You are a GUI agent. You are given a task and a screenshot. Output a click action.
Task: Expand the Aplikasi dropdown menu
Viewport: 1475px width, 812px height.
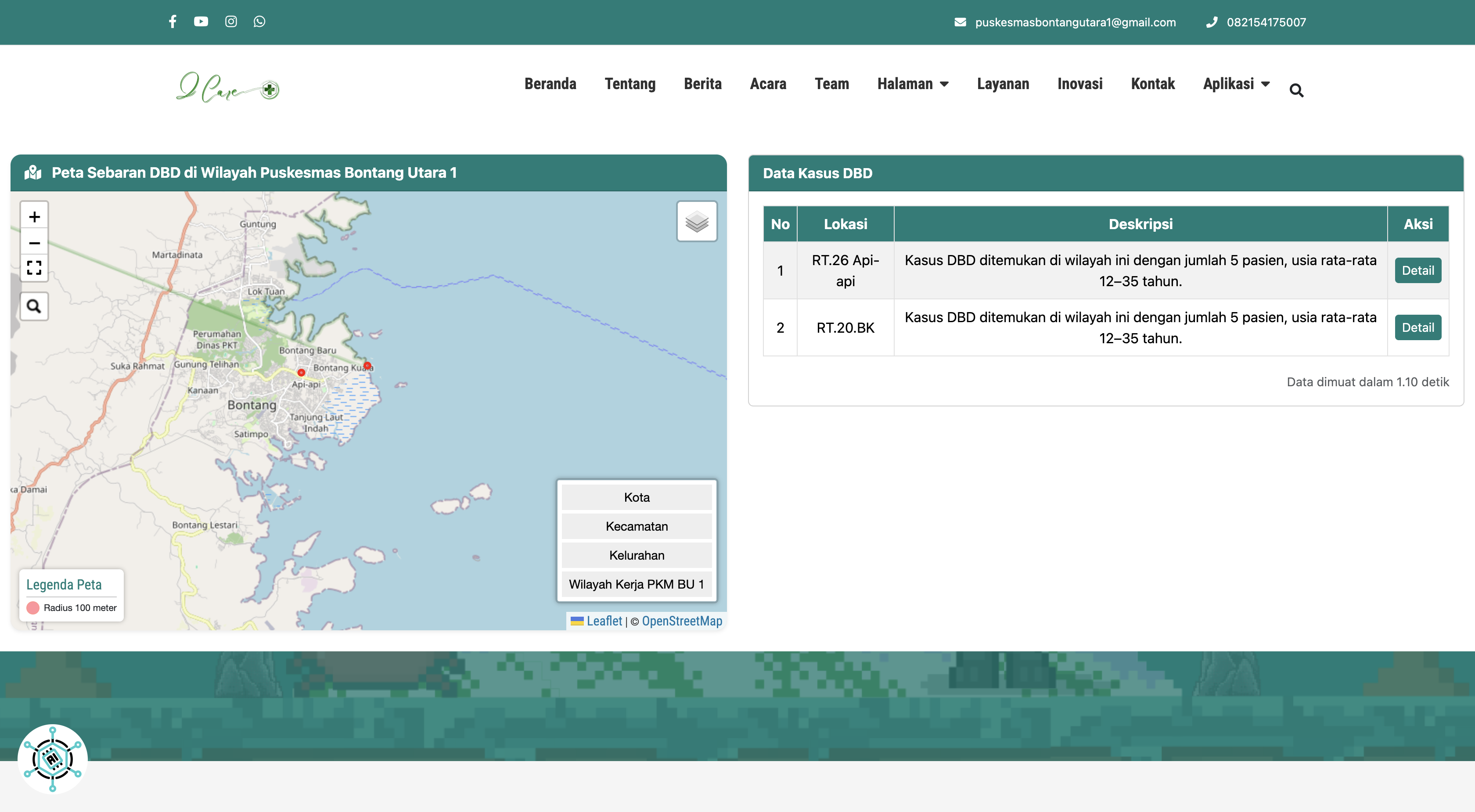[1236, 84]
